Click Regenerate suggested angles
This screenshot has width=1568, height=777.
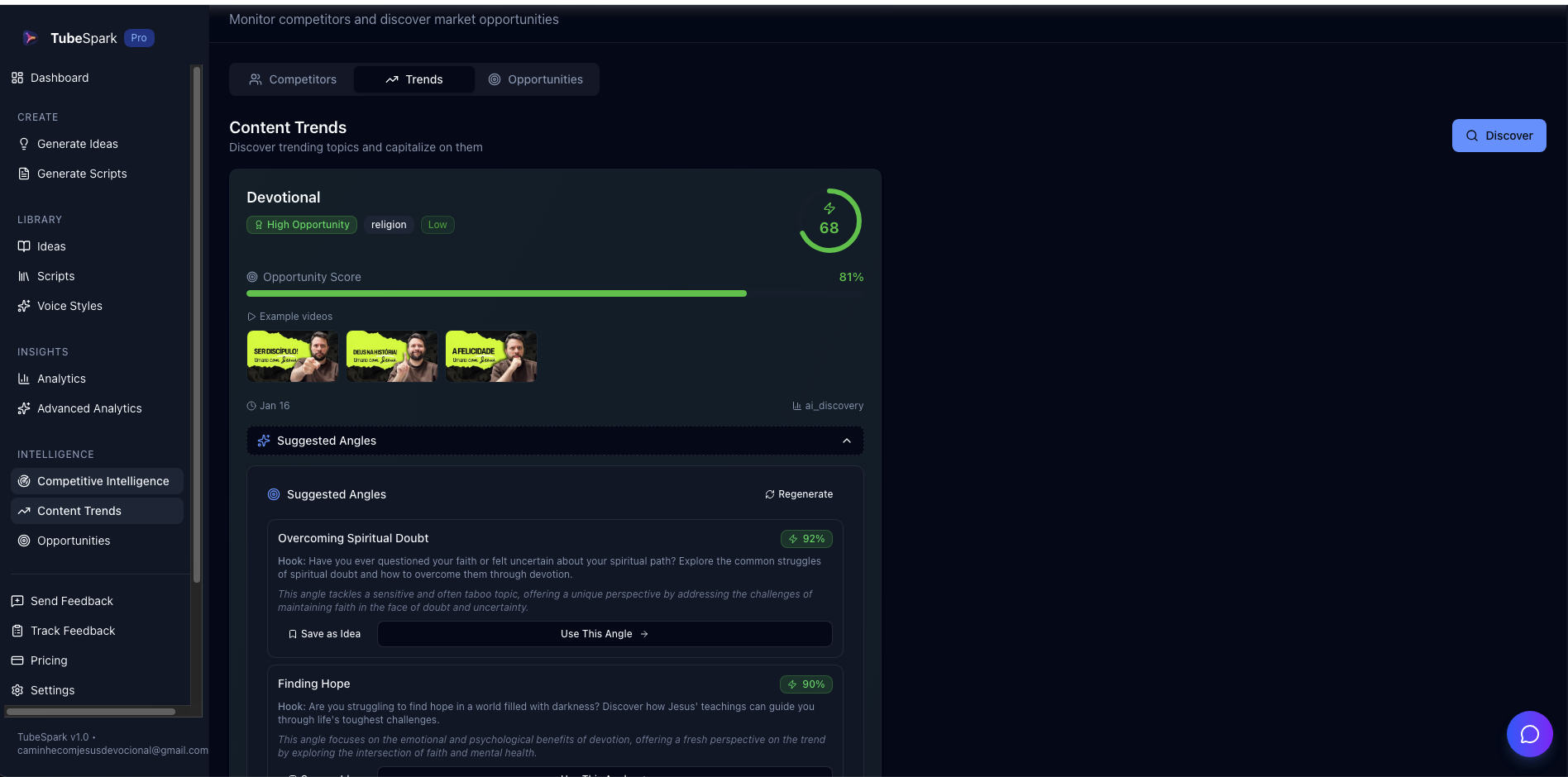pyautogui.click(x=799, y=494)
